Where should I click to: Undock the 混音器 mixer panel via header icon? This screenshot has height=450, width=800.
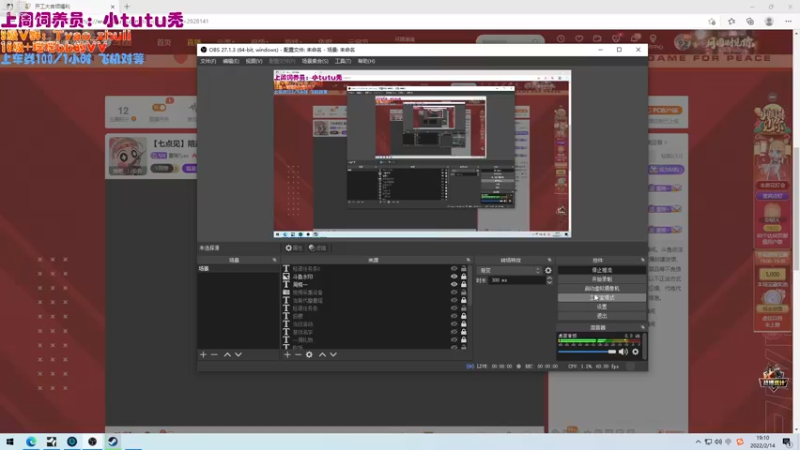click(x=642, y=328)
